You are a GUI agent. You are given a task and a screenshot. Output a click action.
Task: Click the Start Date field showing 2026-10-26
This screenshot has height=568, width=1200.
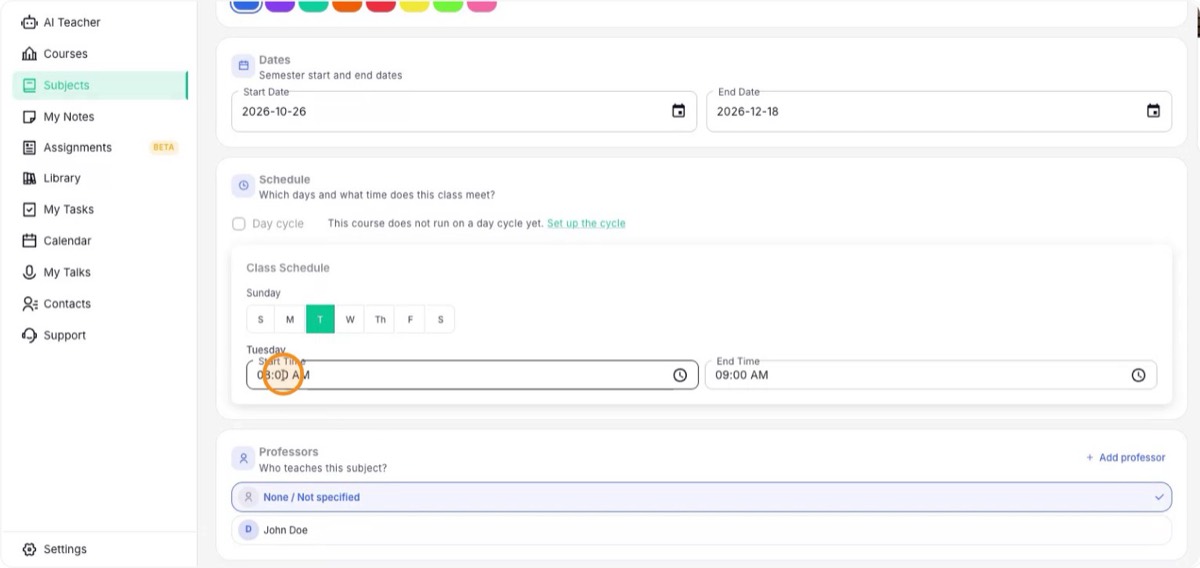(x=464, y=111)
